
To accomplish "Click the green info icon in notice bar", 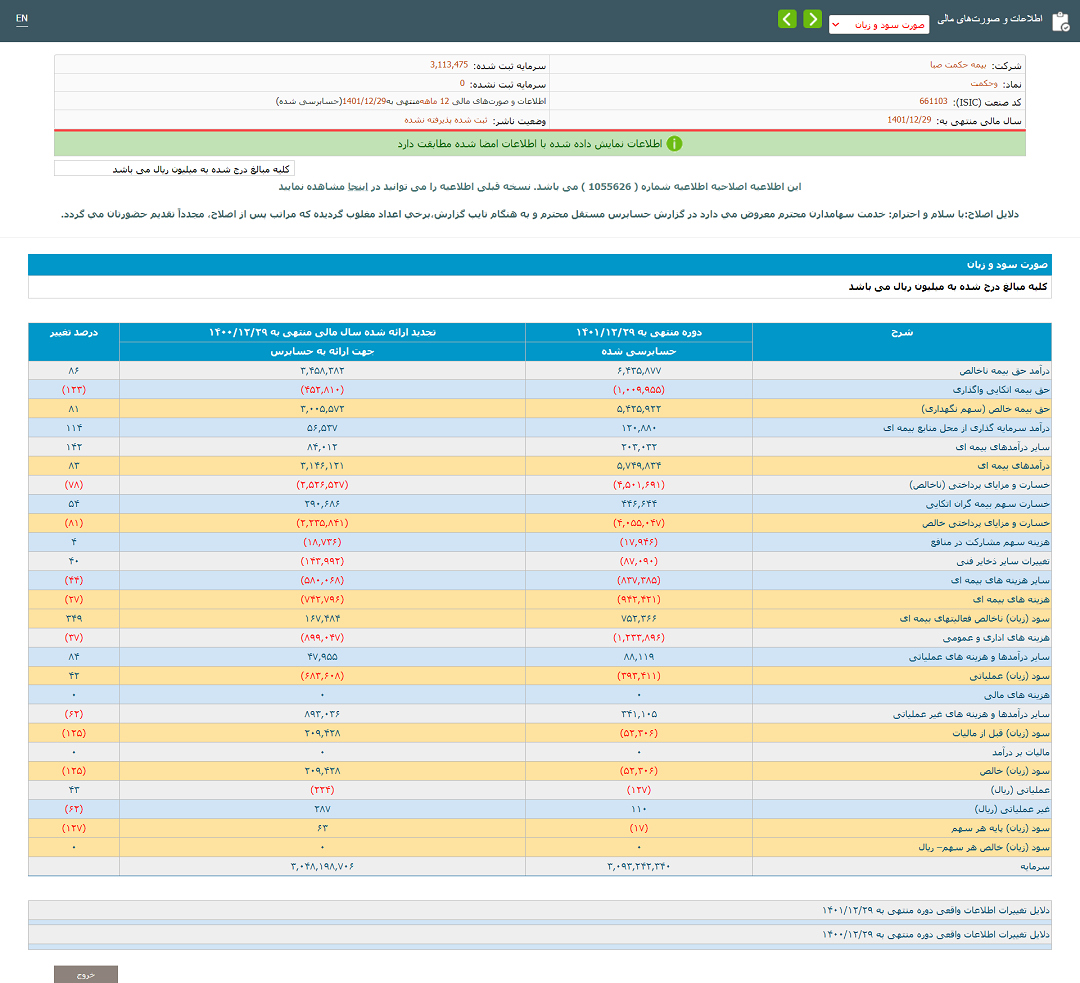I will point(674,143).
